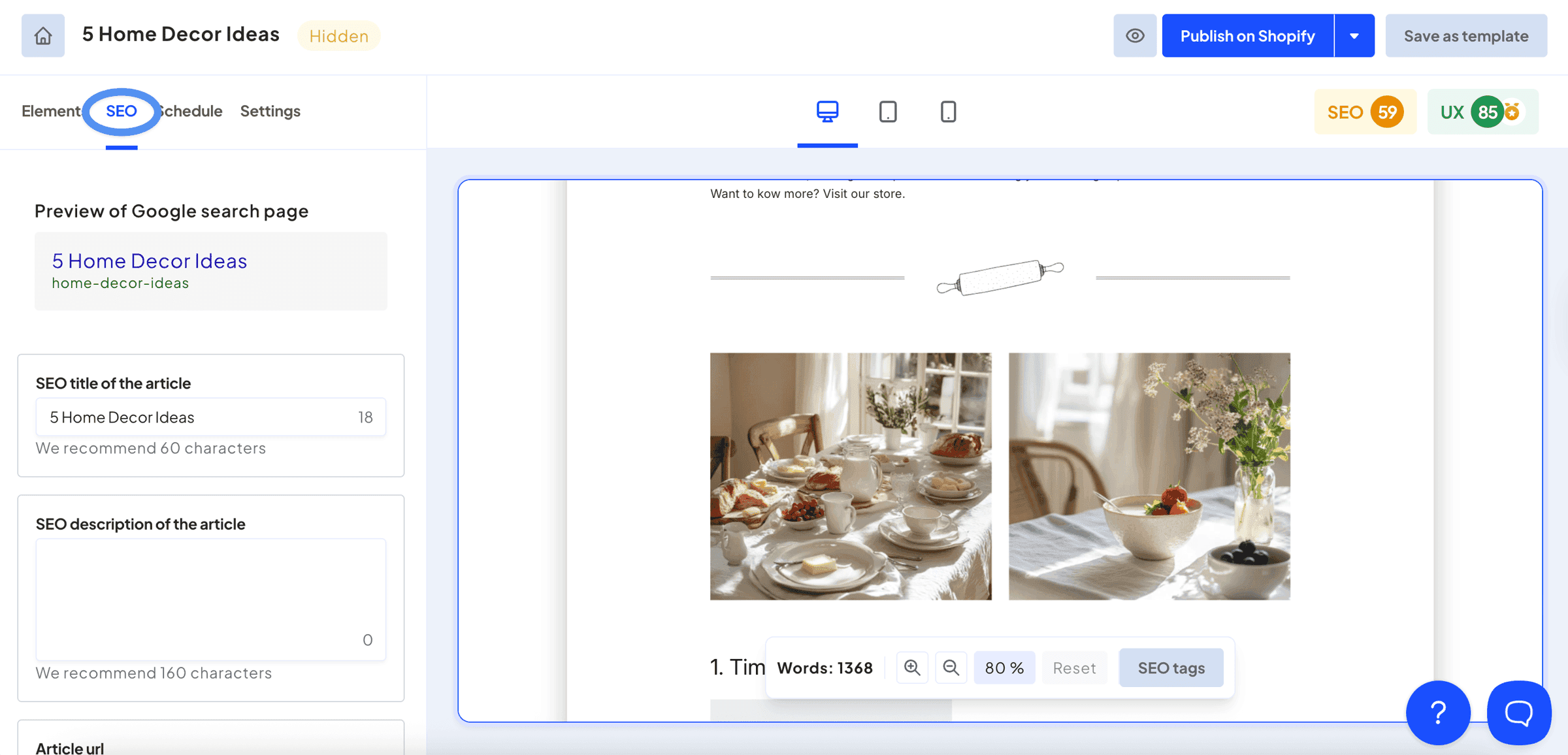
Task: Click the 80 % zoom level
Action: 1004,667
